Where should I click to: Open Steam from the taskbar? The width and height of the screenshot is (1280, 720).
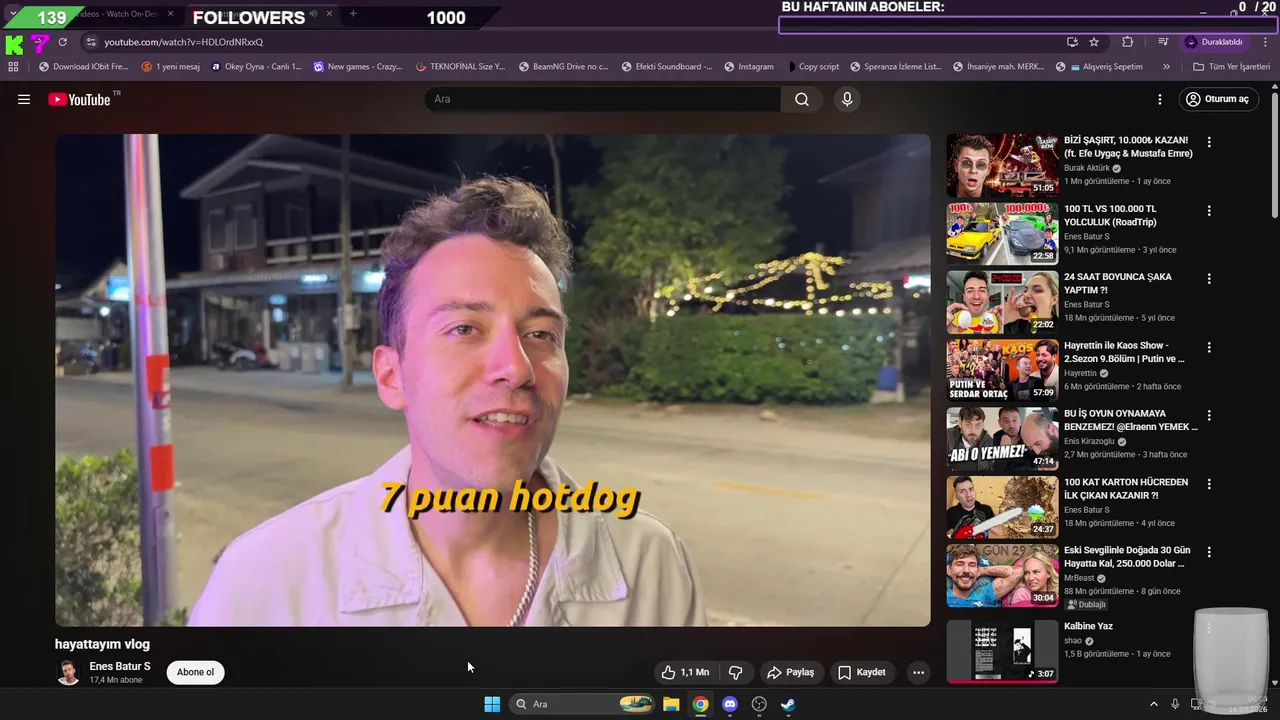[788, 704]
